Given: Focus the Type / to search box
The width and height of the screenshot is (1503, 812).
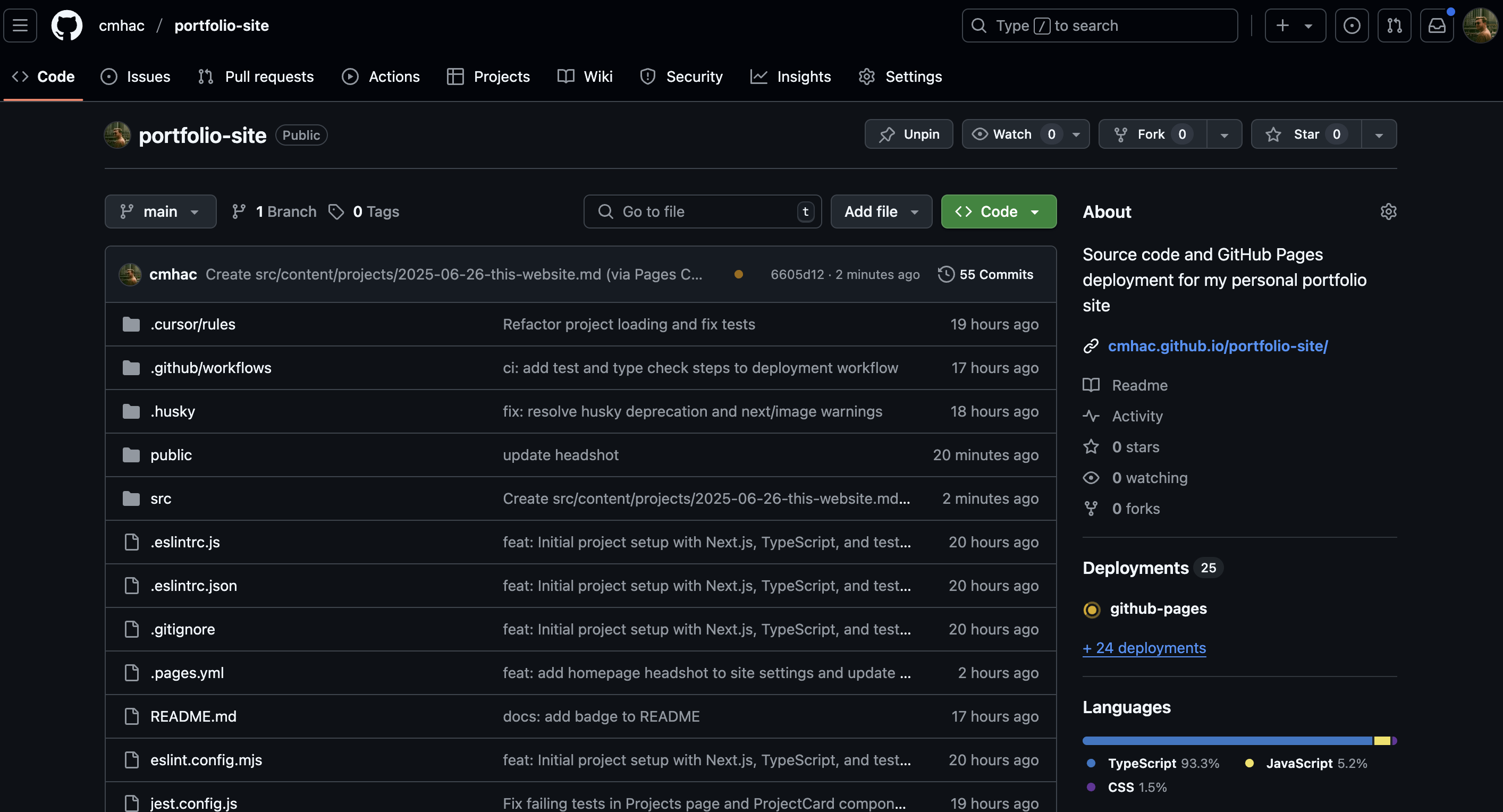Looking at the screenshot, I should [x=1099, y=26].
